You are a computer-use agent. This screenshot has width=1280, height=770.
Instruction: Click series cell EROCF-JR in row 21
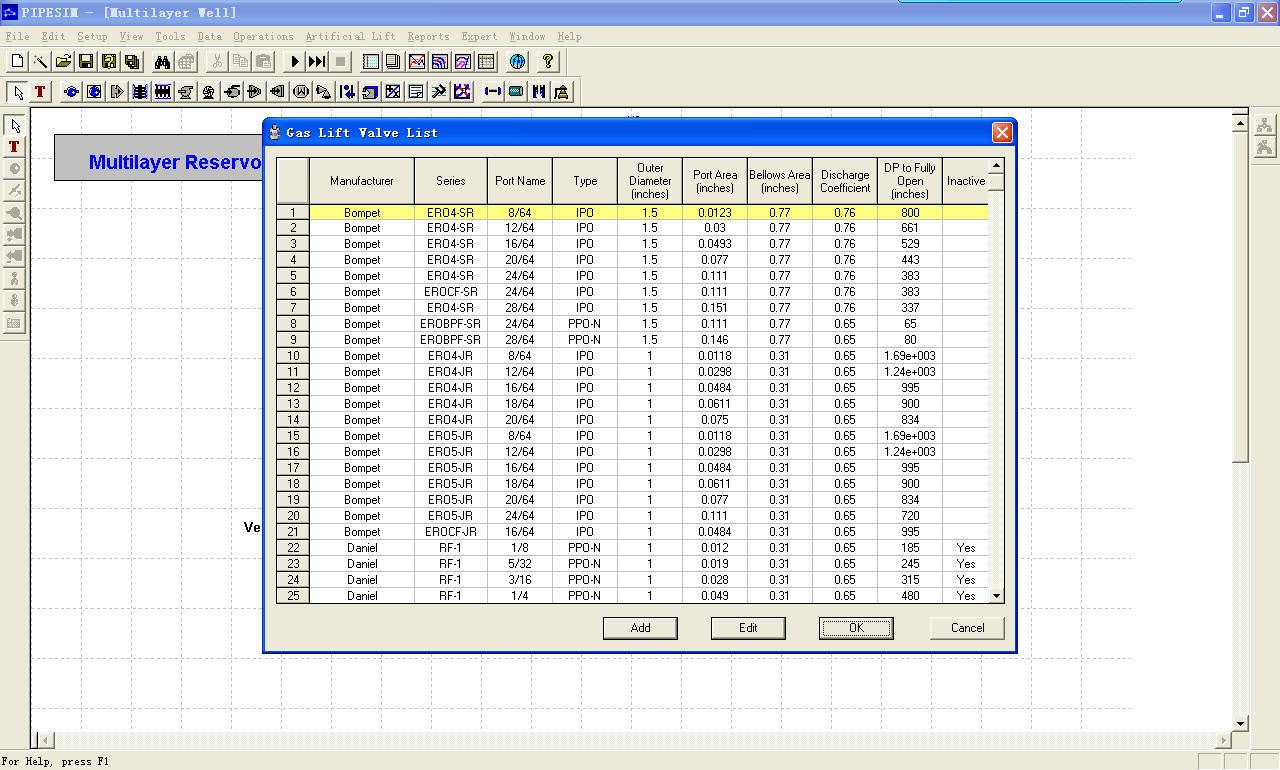451,532
